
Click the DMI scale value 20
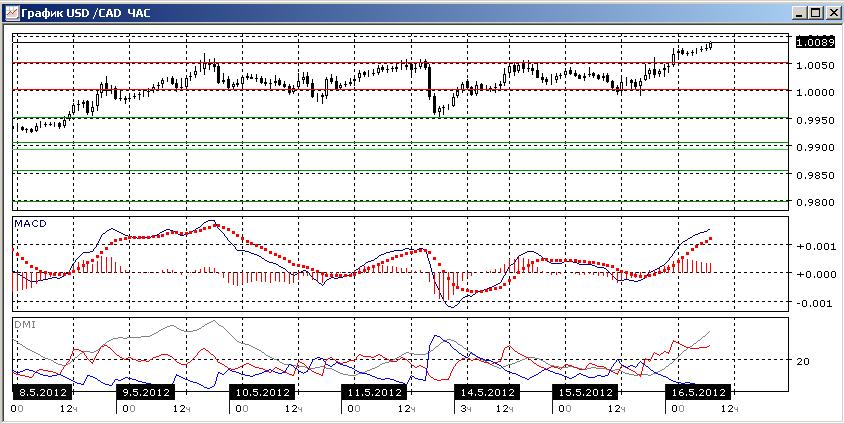803,361
